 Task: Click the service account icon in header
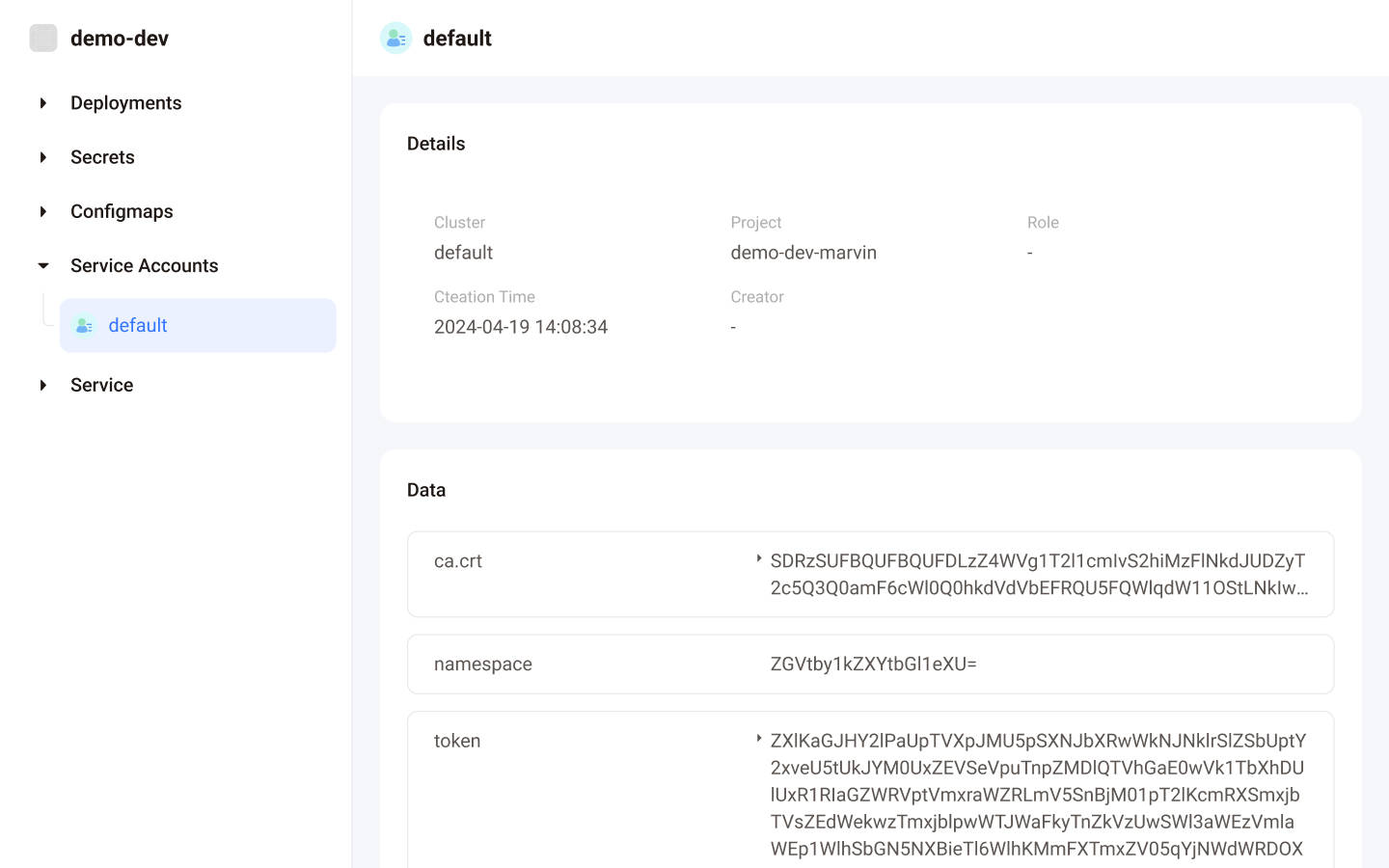[395, 39]
